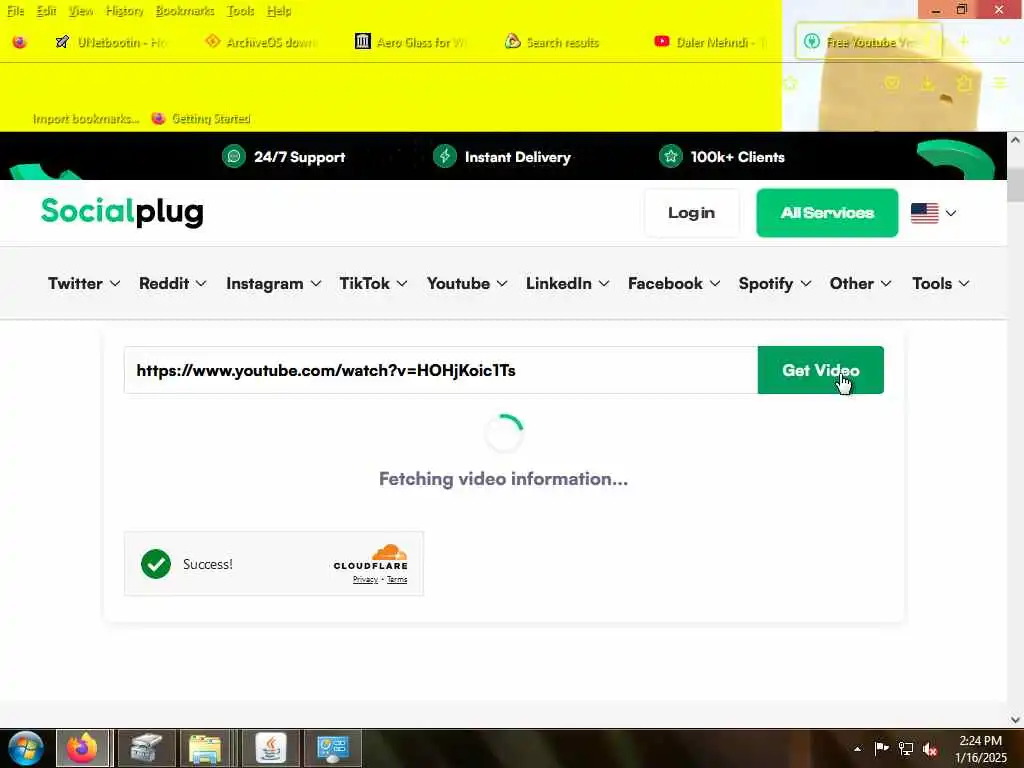The width and height of the screenshot is (1024, 768).
Task: Open the scanner device taskbar icon
Action: (x=146, y=748)
